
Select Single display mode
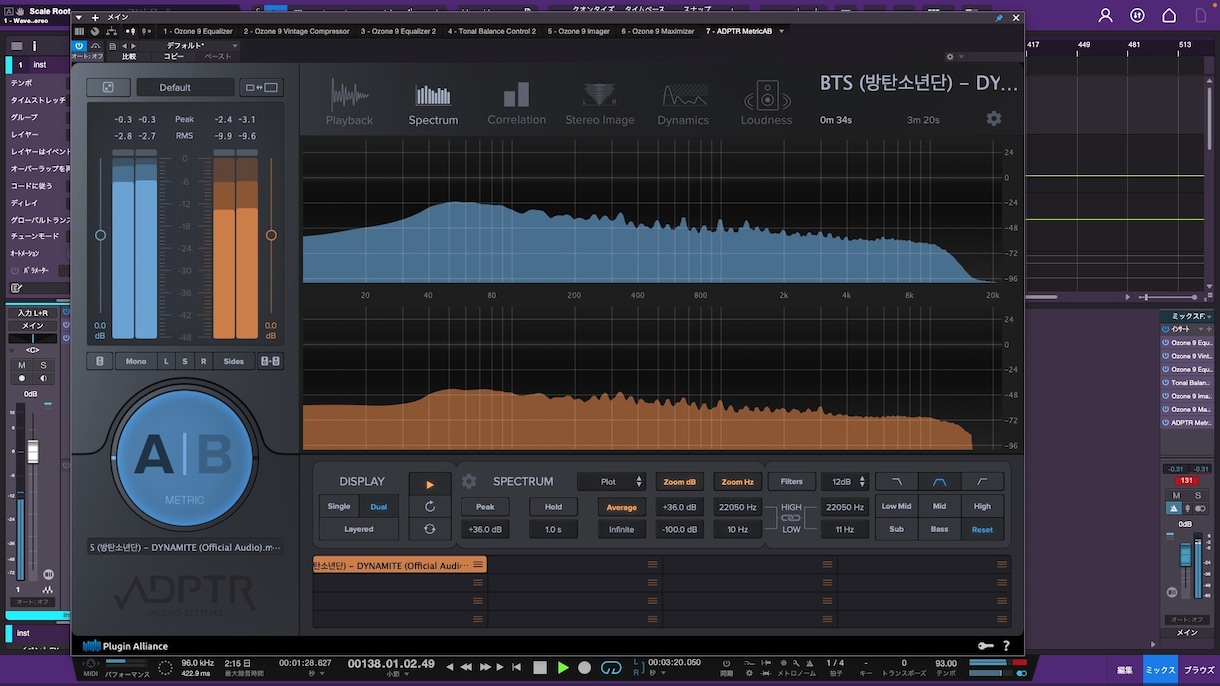coord(339,506)
